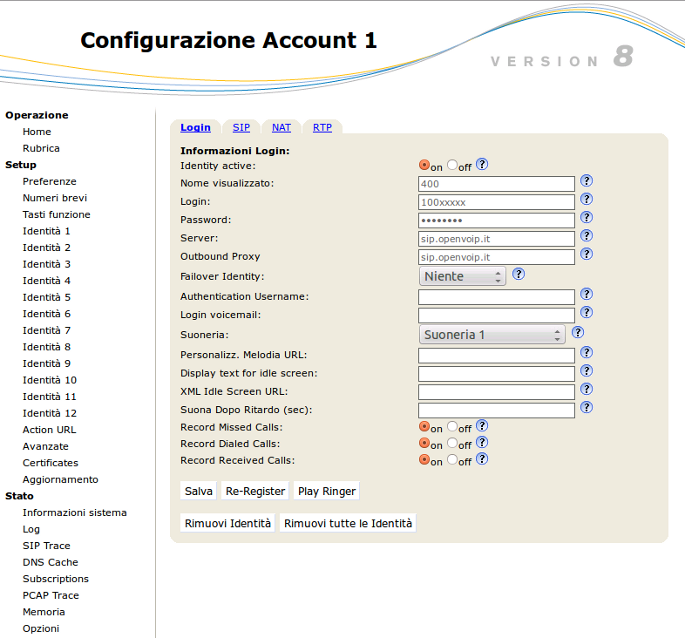
Task: Open Certificates in the sidebar
Action: 50,463
